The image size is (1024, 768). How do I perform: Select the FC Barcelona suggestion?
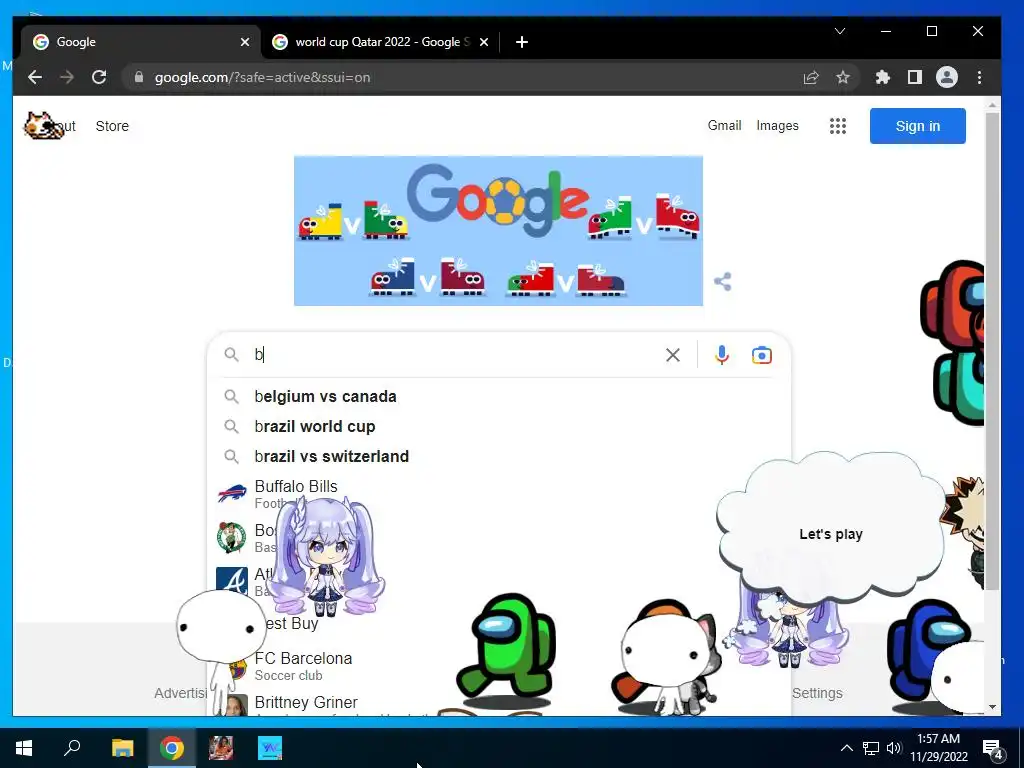(499, 665)
